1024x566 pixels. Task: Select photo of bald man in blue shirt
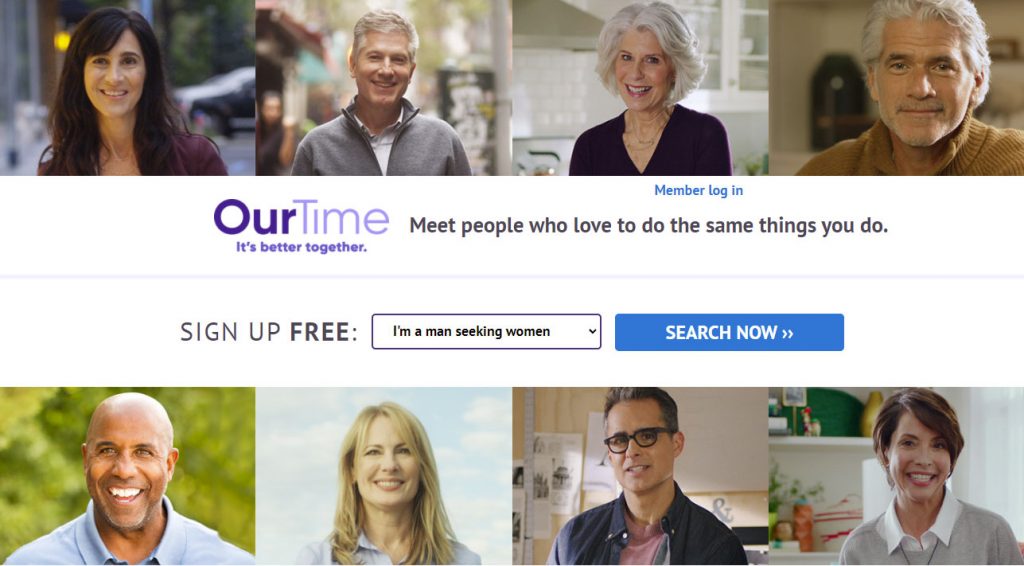[127, 476]
